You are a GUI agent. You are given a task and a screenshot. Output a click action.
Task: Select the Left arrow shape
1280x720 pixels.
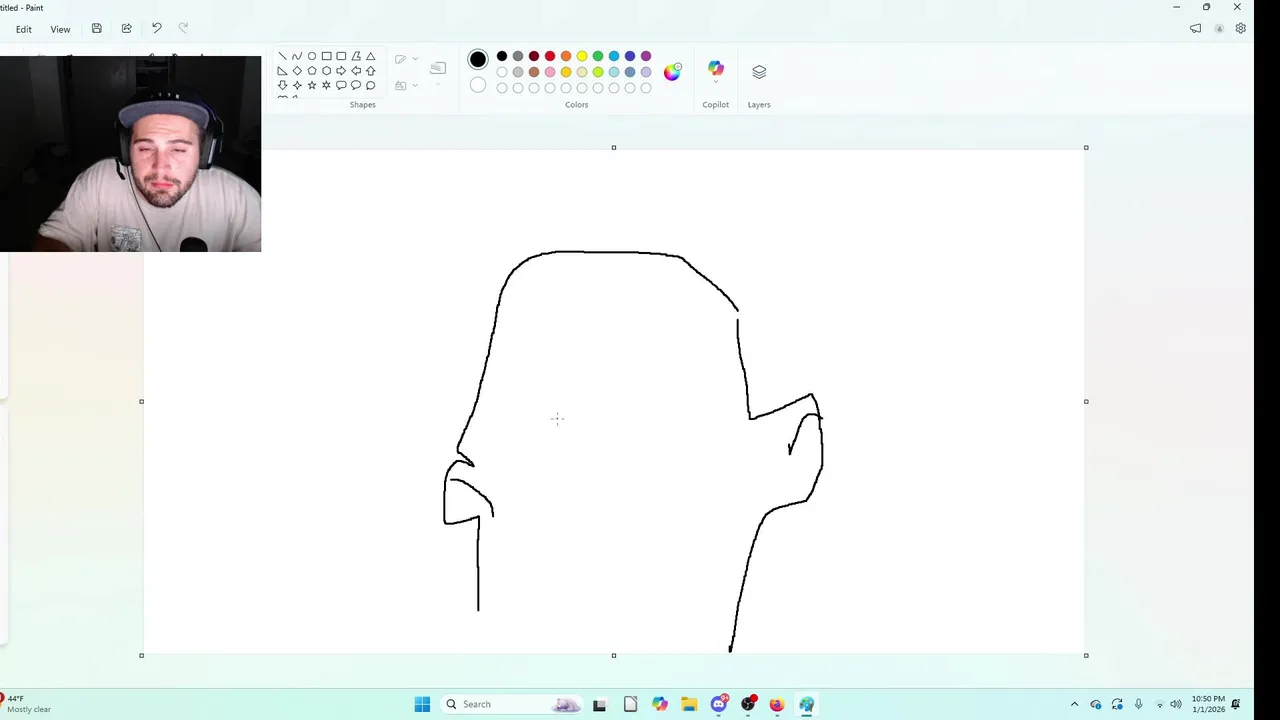coord(356,71)
